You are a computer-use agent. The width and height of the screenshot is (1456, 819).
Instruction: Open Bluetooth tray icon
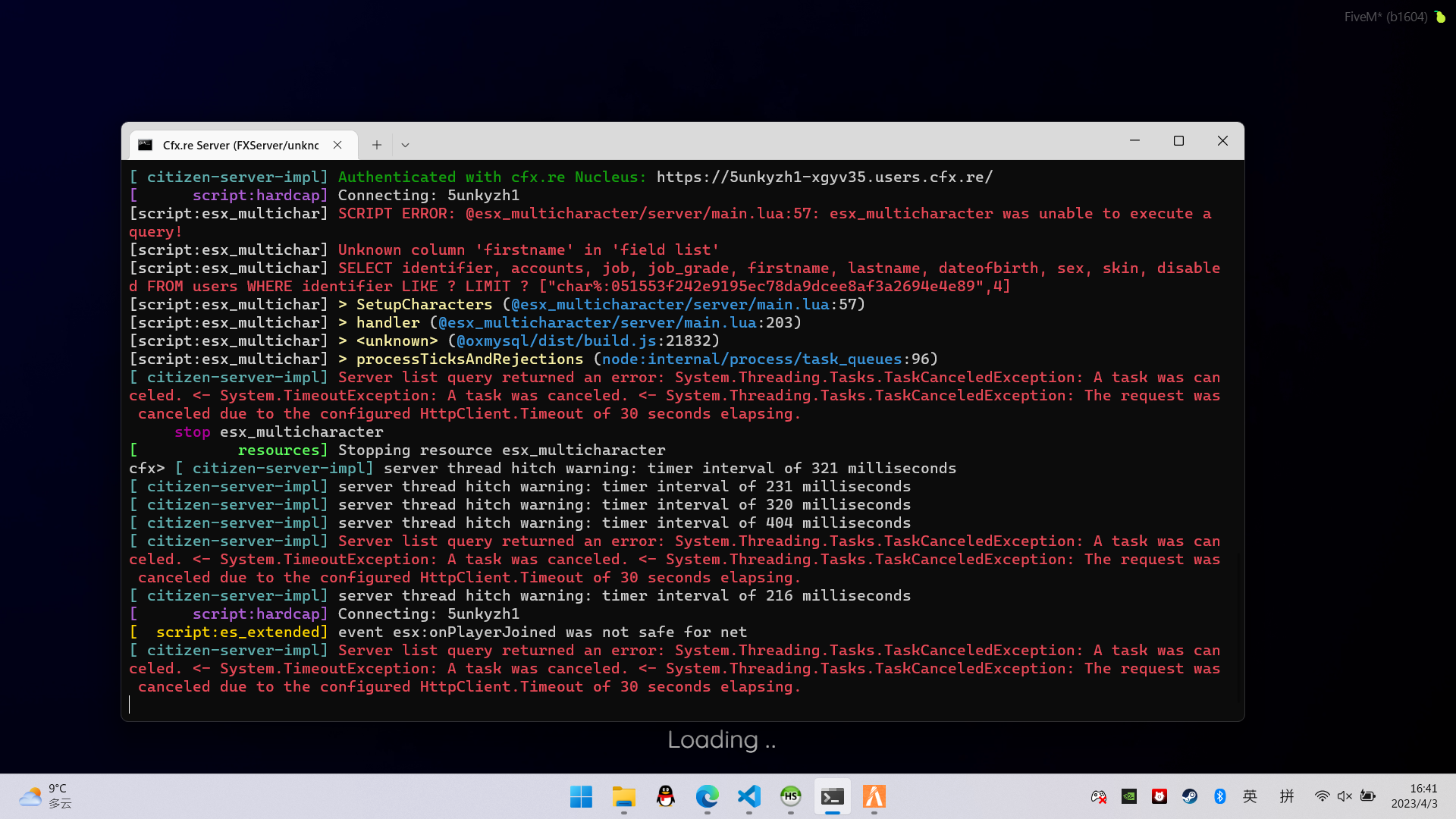(x=1220, y=796)
